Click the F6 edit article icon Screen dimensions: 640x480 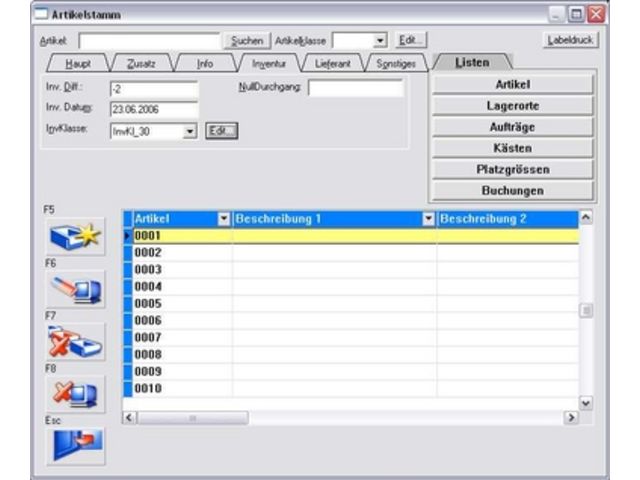(x=76, y=289)
